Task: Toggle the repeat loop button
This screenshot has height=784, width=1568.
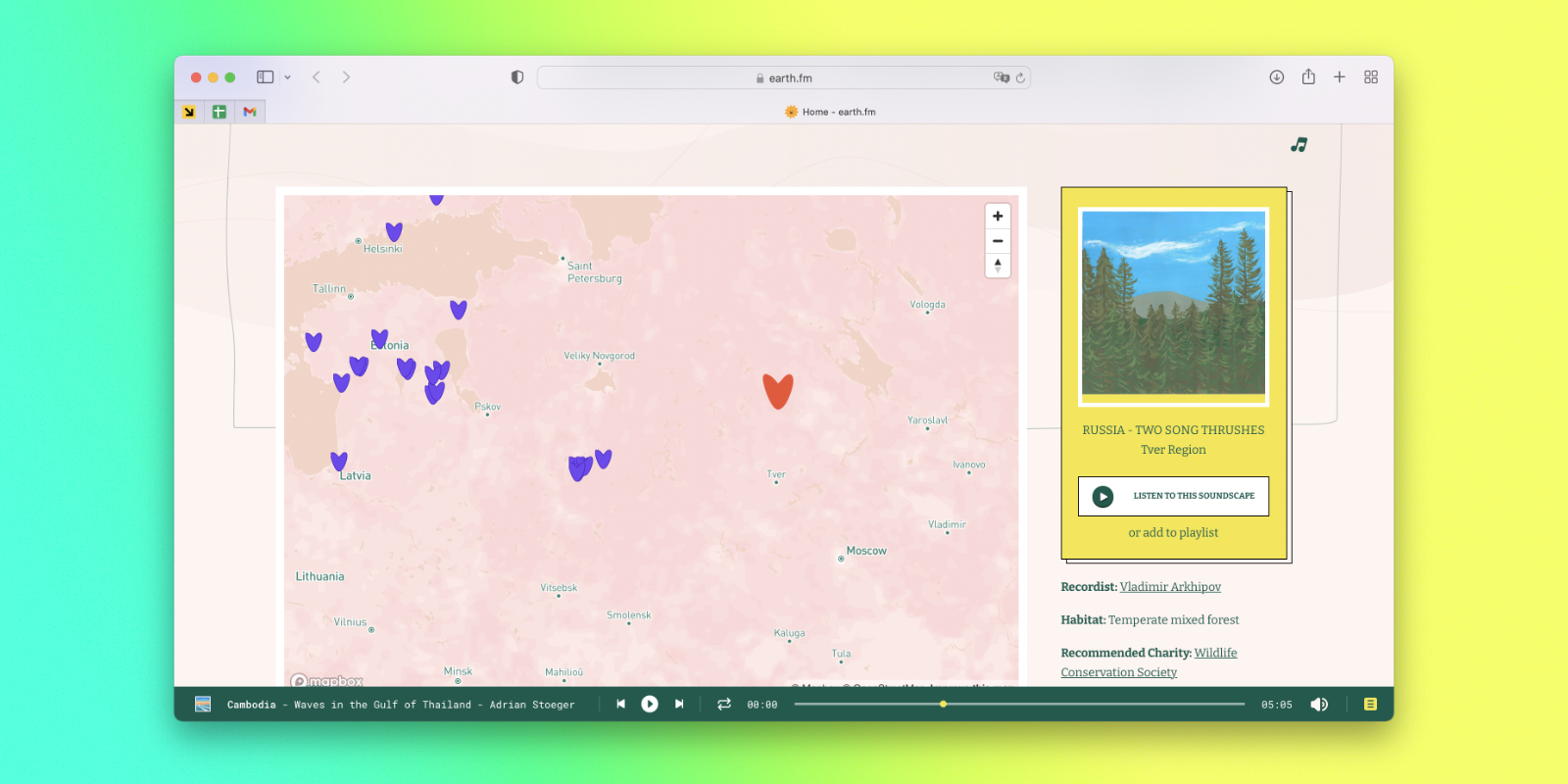Action: click(x=724, y=704)
